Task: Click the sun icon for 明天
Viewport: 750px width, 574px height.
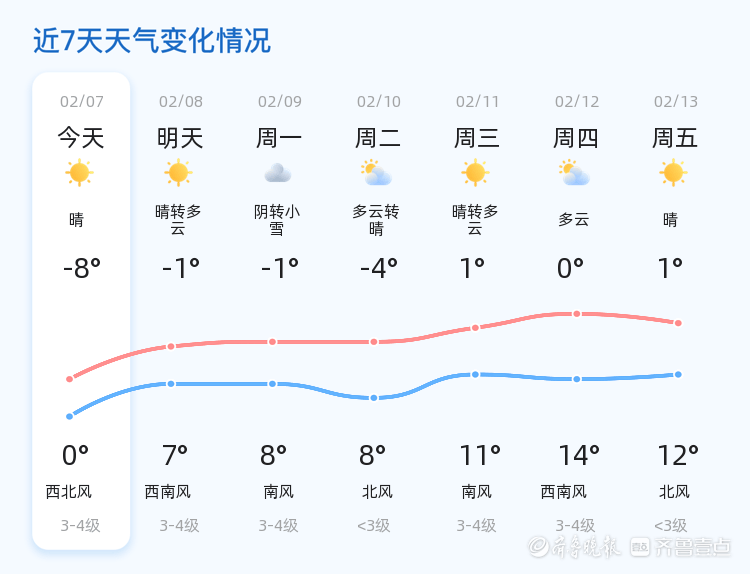Action: (x=178, y=173)
